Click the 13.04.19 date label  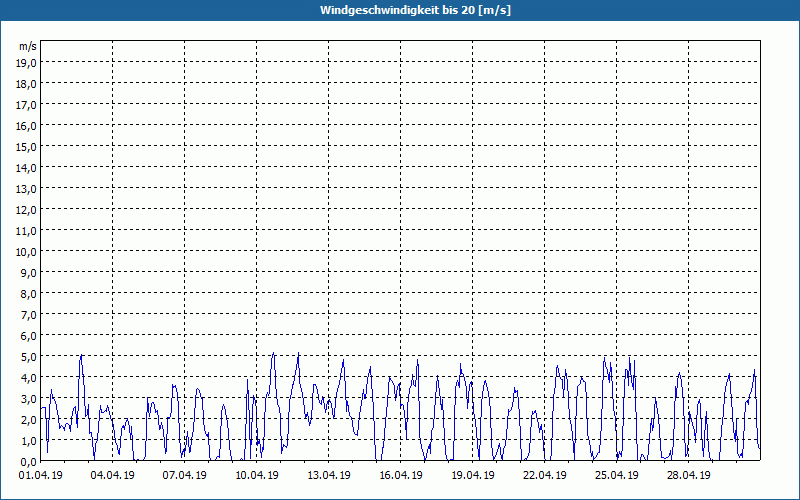[x=329, y=476]
